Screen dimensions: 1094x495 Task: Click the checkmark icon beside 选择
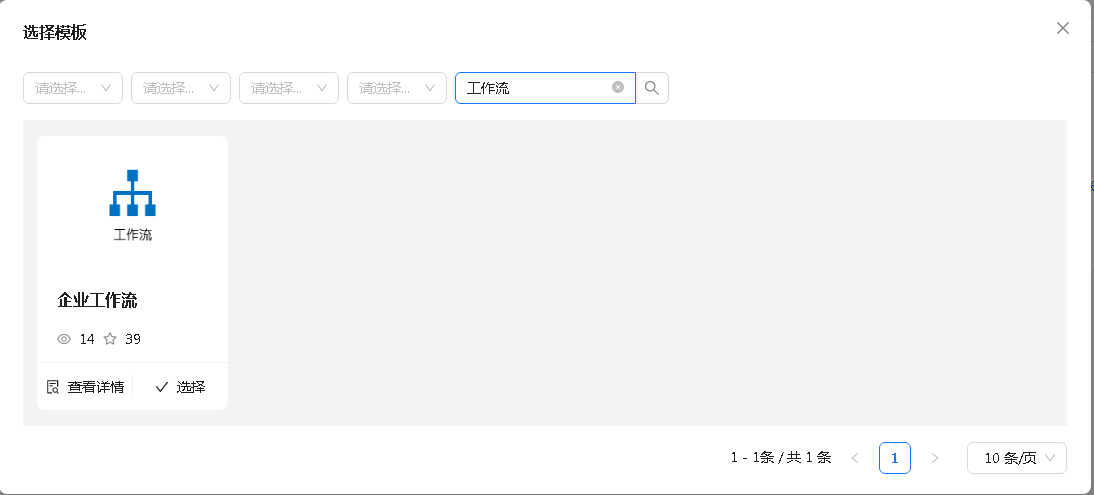coord(162,387)
